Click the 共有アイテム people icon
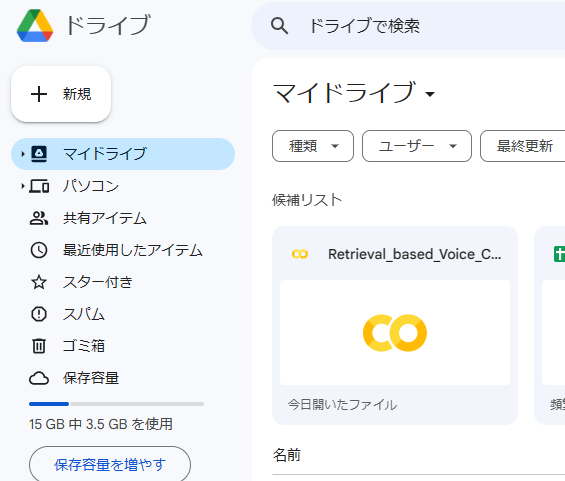565x481 pixels. tap(39, 218)
